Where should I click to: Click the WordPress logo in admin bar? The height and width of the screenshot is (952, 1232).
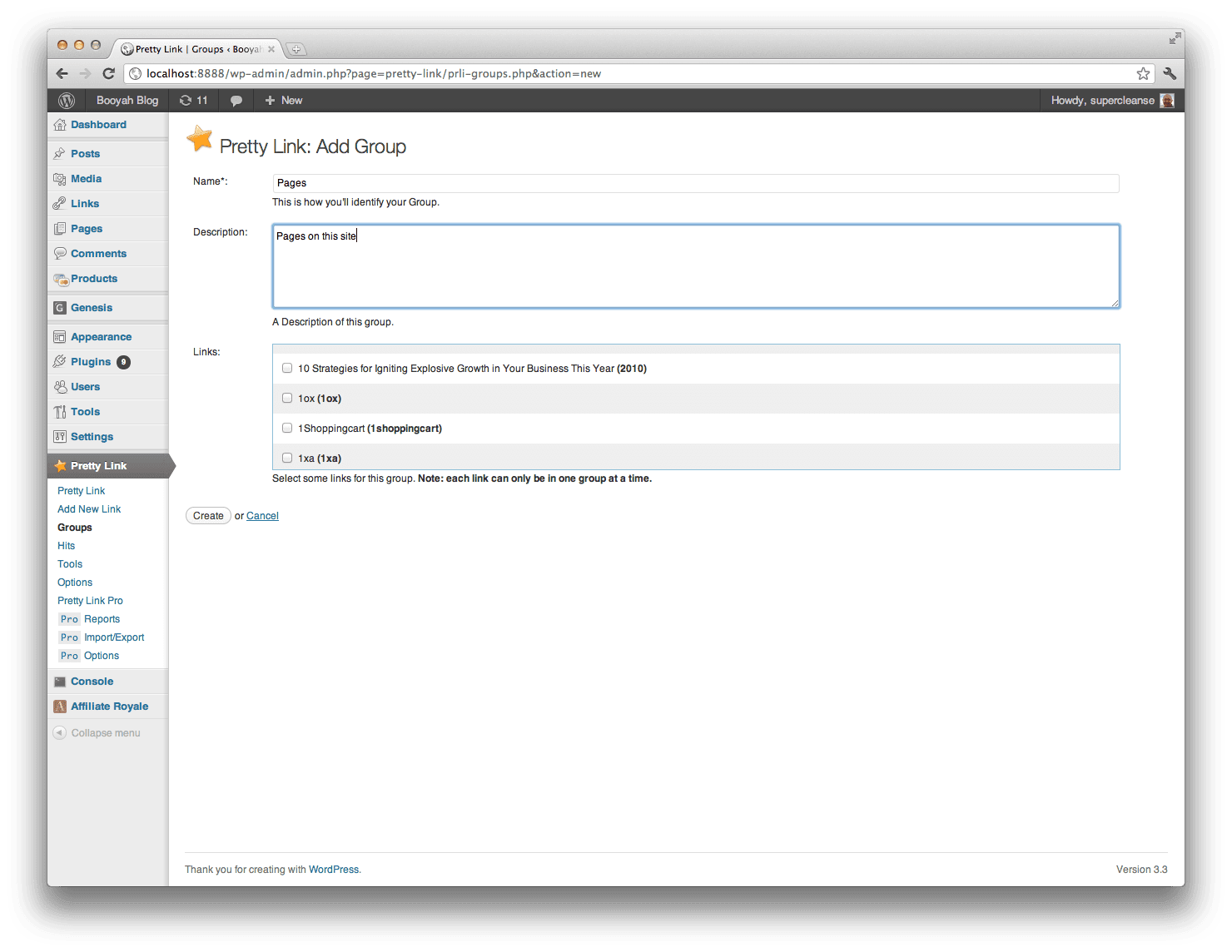(x=67, y=101)
